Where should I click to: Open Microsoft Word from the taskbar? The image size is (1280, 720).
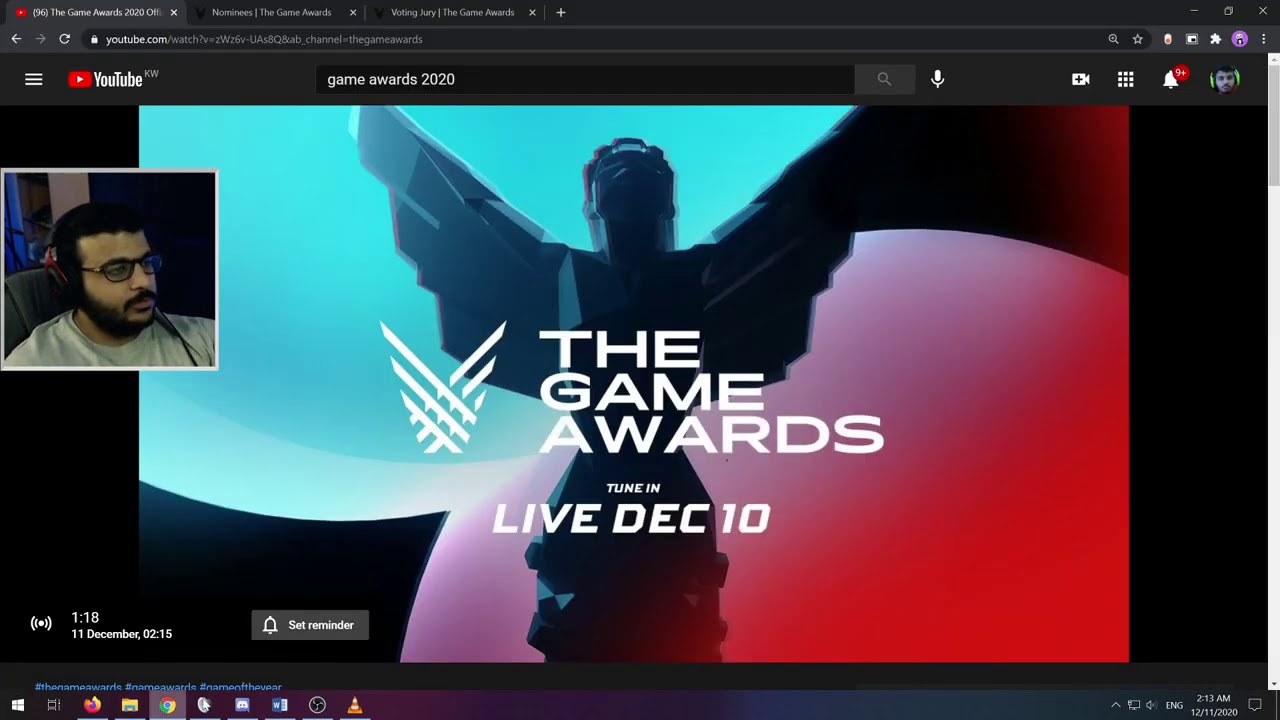[280, 705]
